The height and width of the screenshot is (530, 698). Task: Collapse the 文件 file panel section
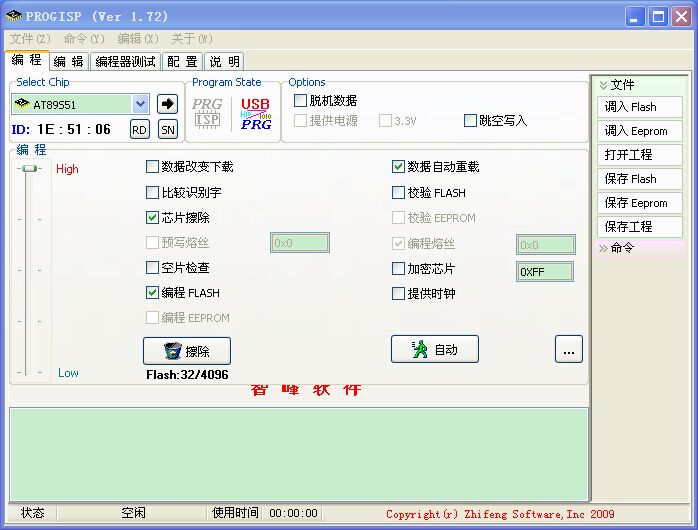[603, 85]
